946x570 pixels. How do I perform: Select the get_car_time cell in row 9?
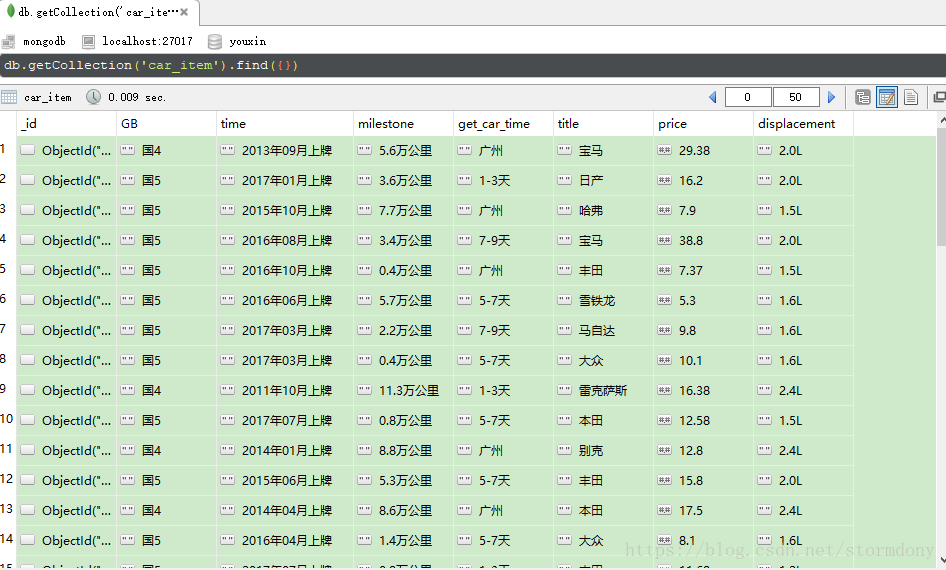pos(503,390)
